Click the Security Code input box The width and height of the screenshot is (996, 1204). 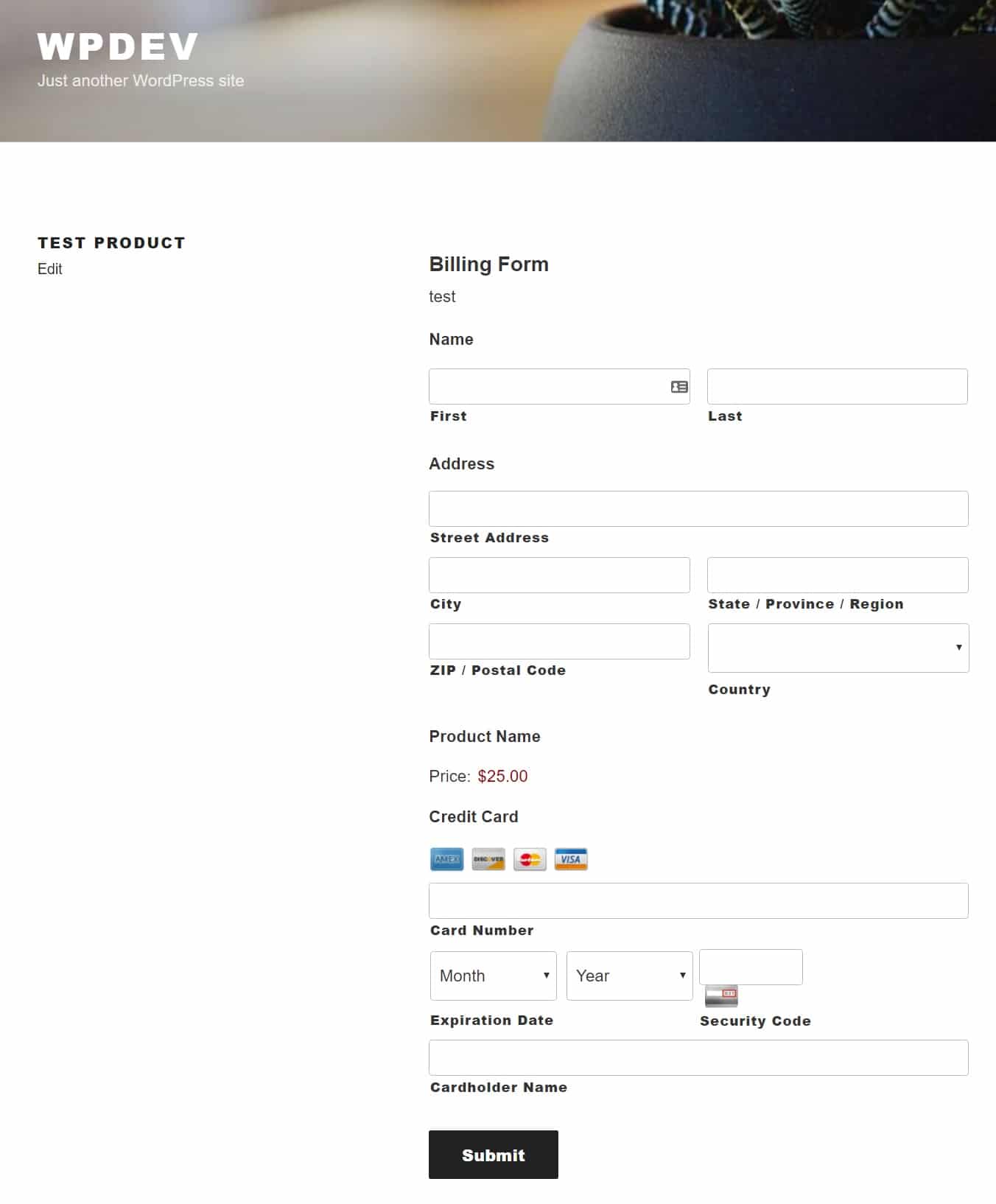(x=750, y=967)
